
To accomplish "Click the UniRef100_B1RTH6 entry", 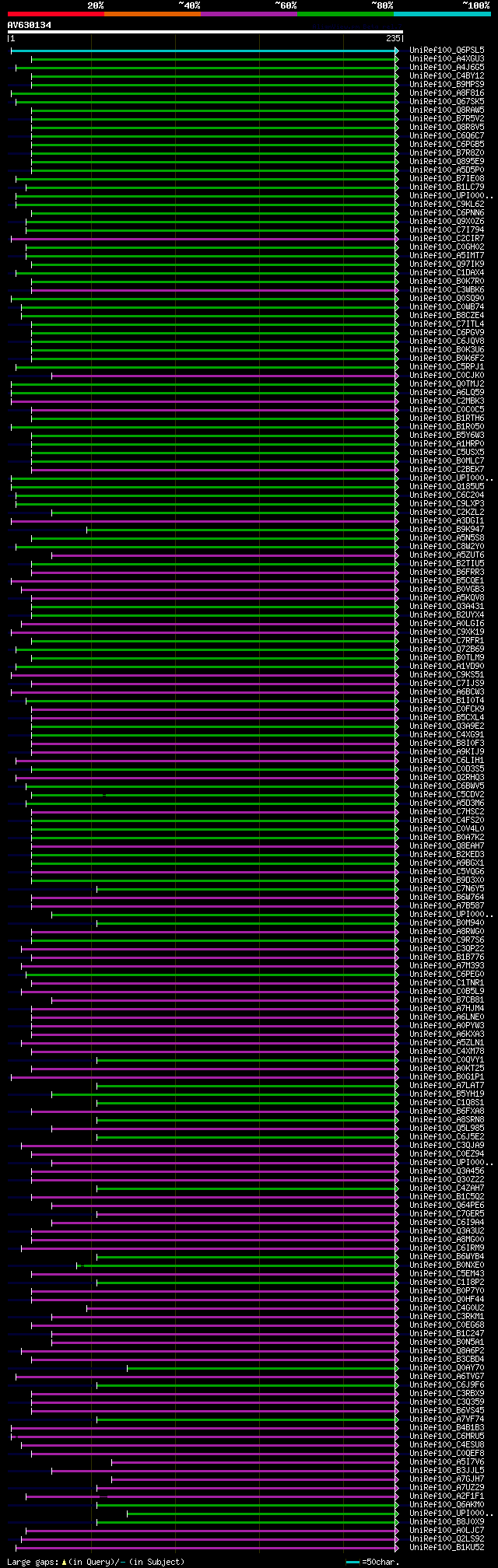I will 447,418.
